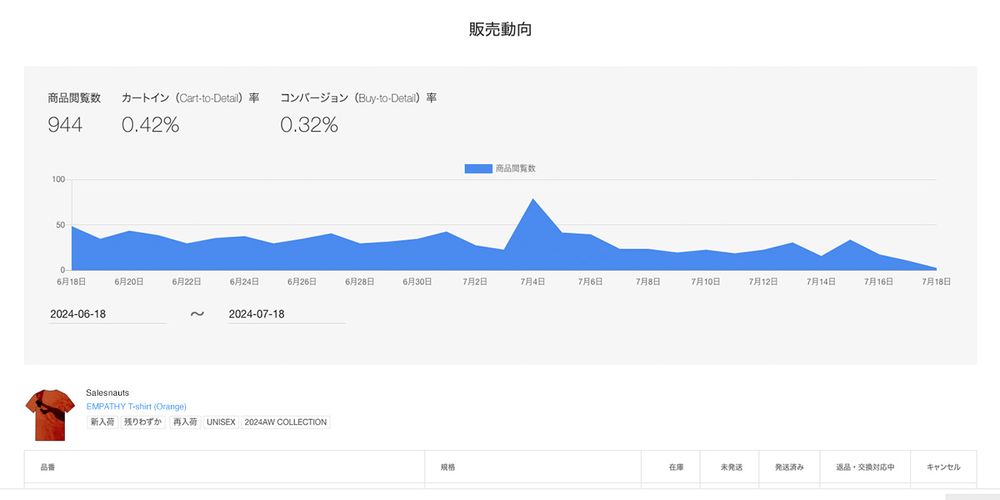Click the chart peak at 7月4日

coord(533,201)
